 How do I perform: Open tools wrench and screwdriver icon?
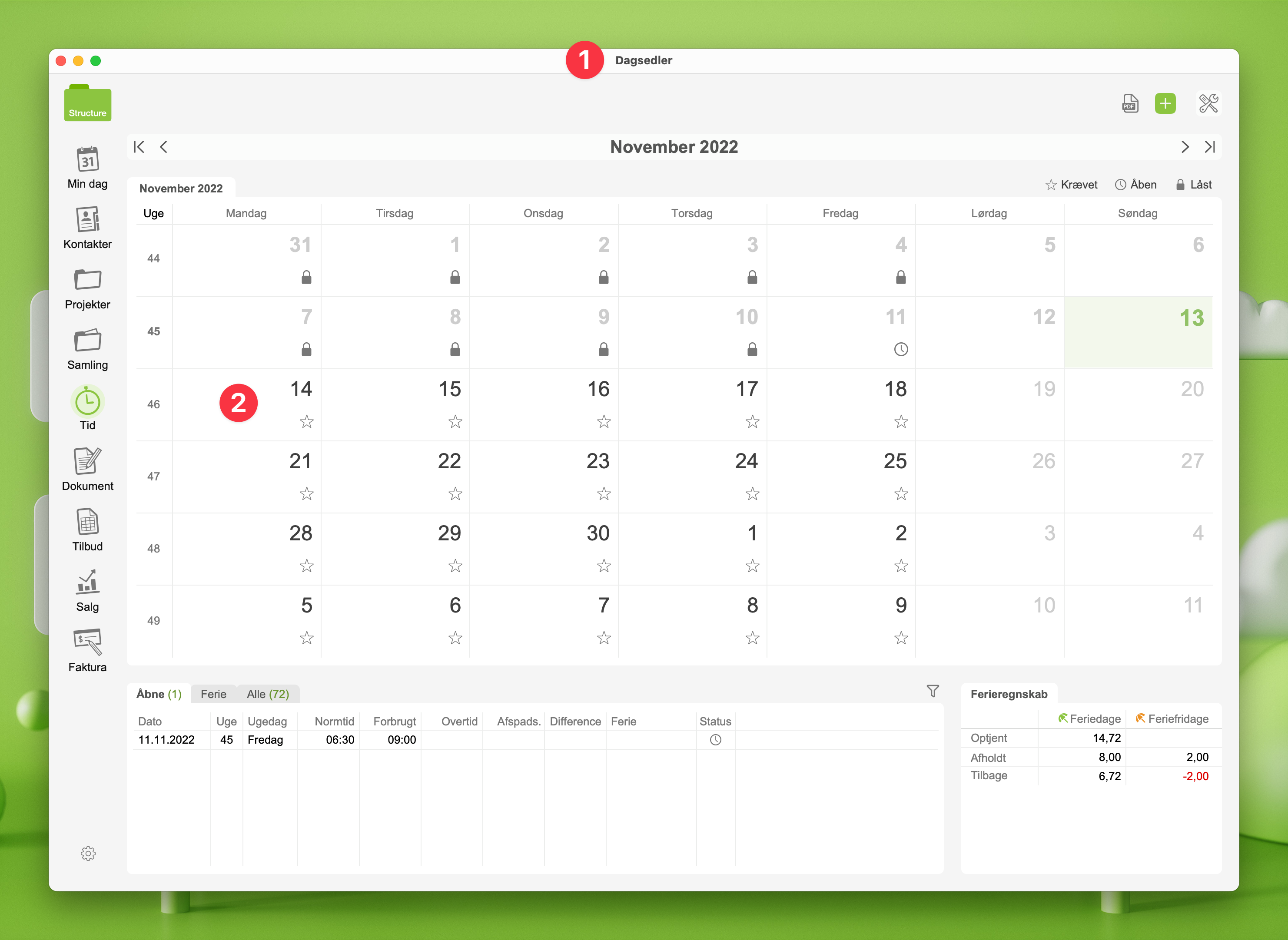pos(1208,103)
